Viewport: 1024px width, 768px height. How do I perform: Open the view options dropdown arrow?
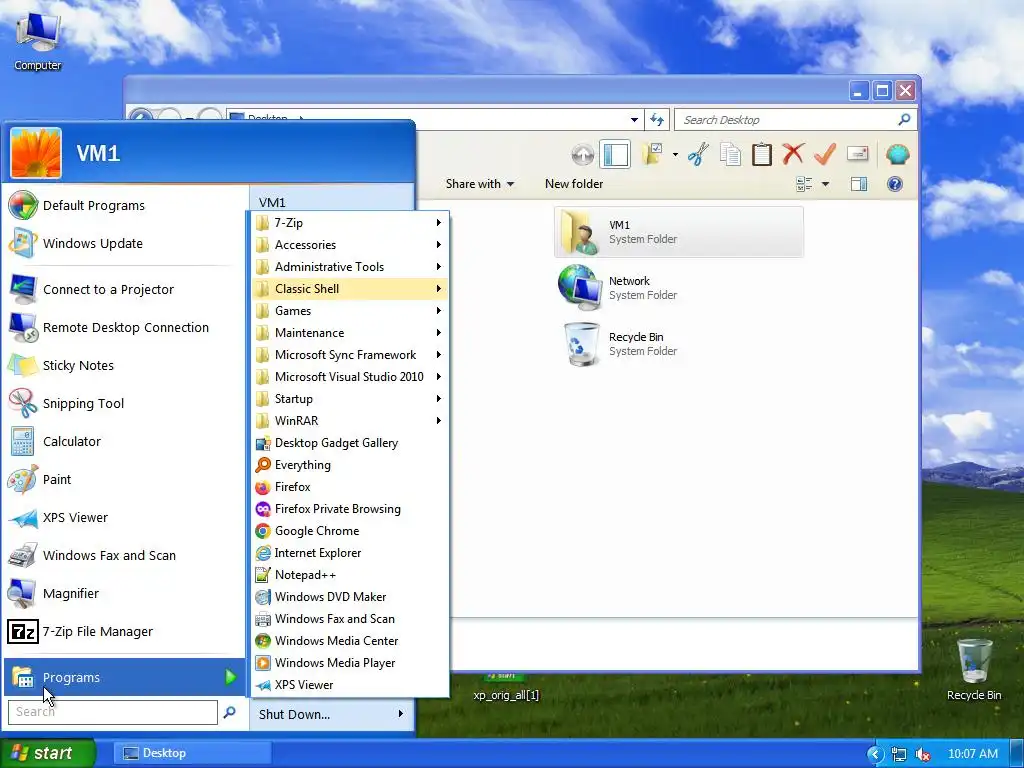coord(825,184)
